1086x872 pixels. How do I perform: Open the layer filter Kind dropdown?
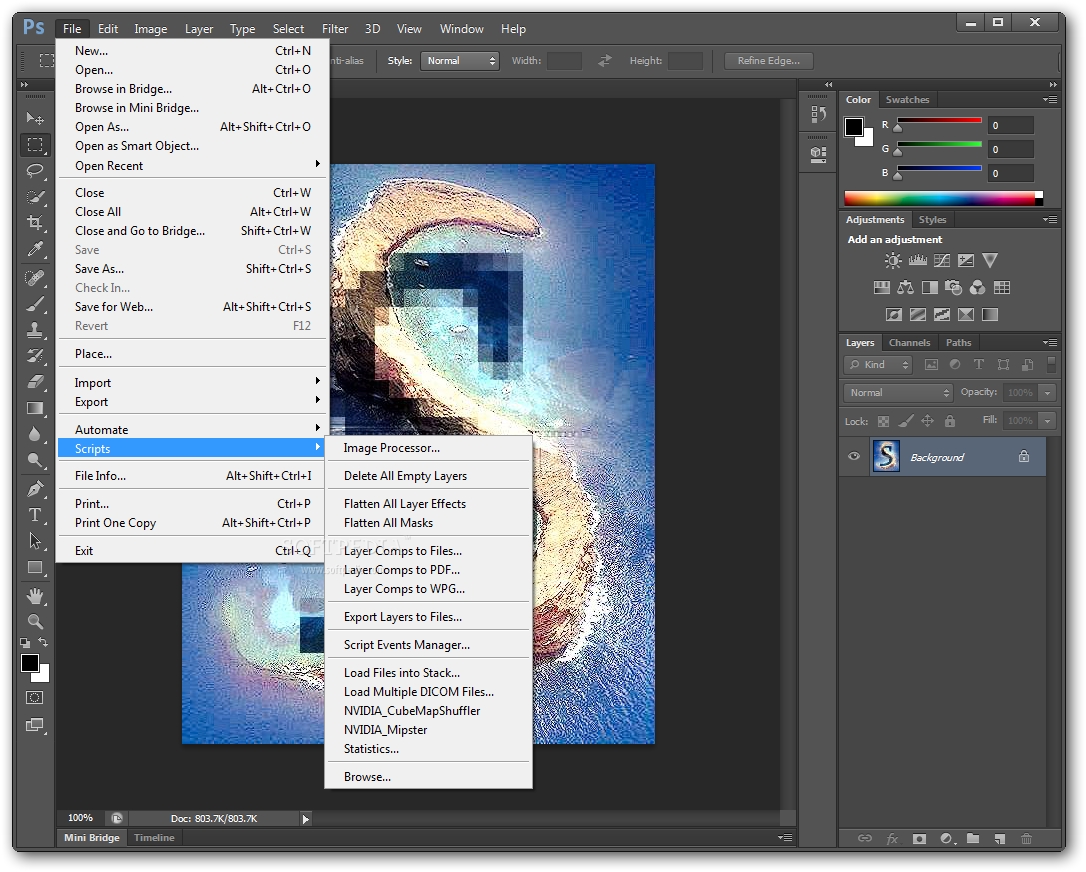point(878,365)
